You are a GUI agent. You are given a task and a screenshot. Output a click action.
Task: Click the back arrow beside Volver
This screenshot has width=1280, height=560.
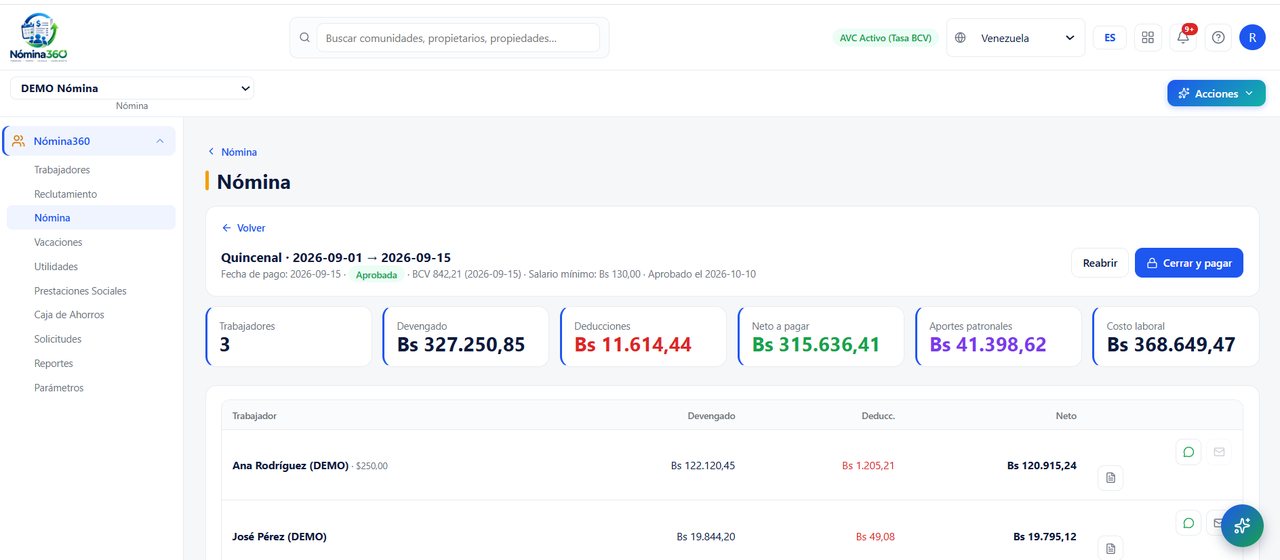pos(227,228)
